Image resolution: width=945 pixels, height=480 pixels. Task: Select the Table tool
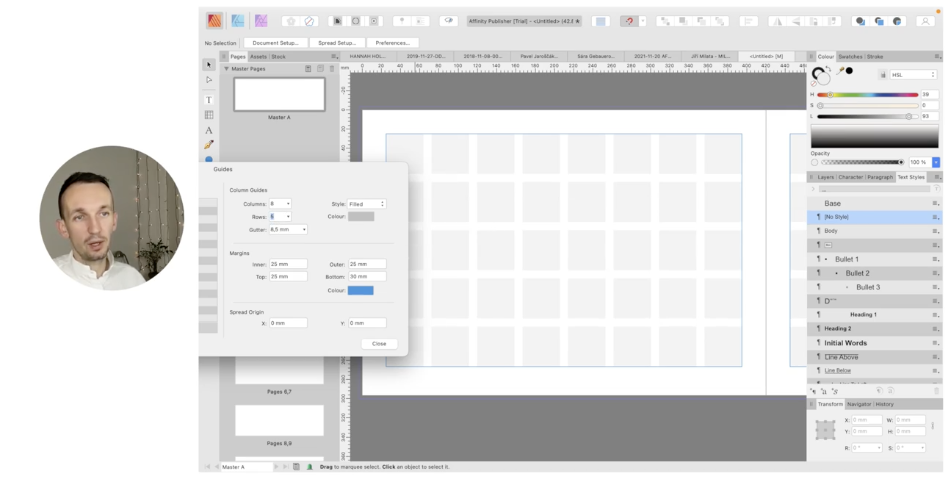(209, 115)
